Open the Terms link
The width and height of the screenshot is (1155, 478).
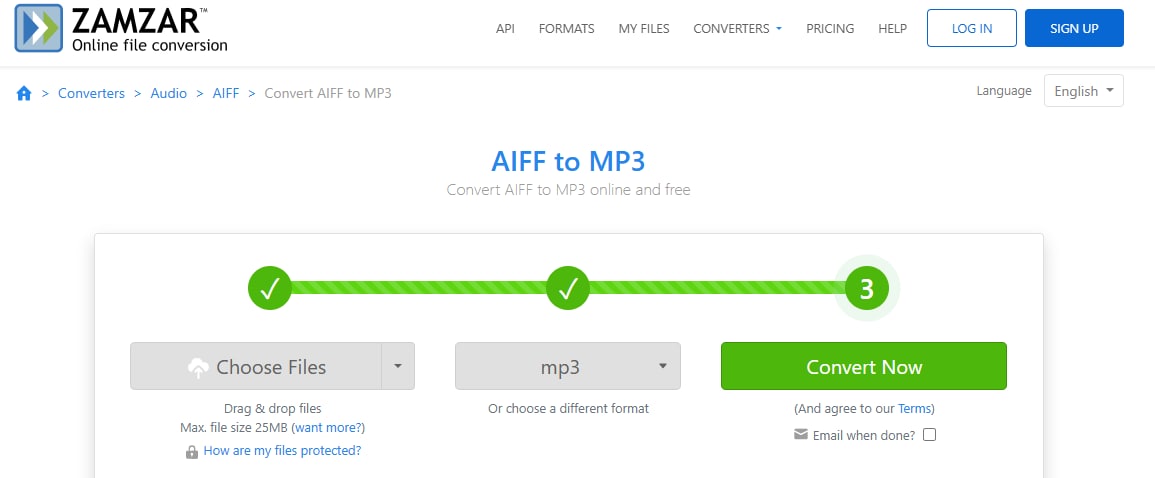[914, 408]
